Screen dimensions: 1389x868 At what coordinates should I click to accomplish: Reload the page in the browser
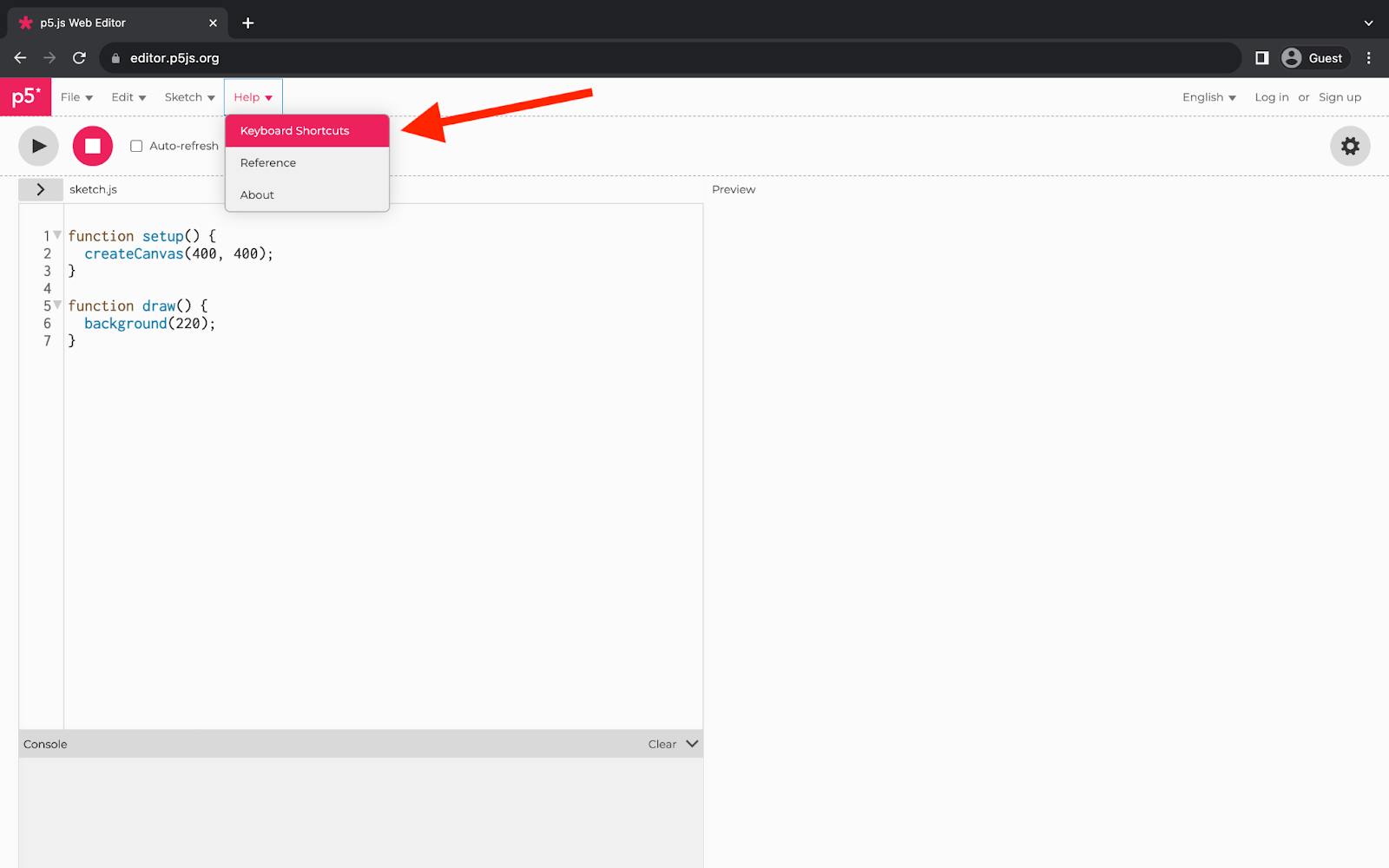click(79, 58)
